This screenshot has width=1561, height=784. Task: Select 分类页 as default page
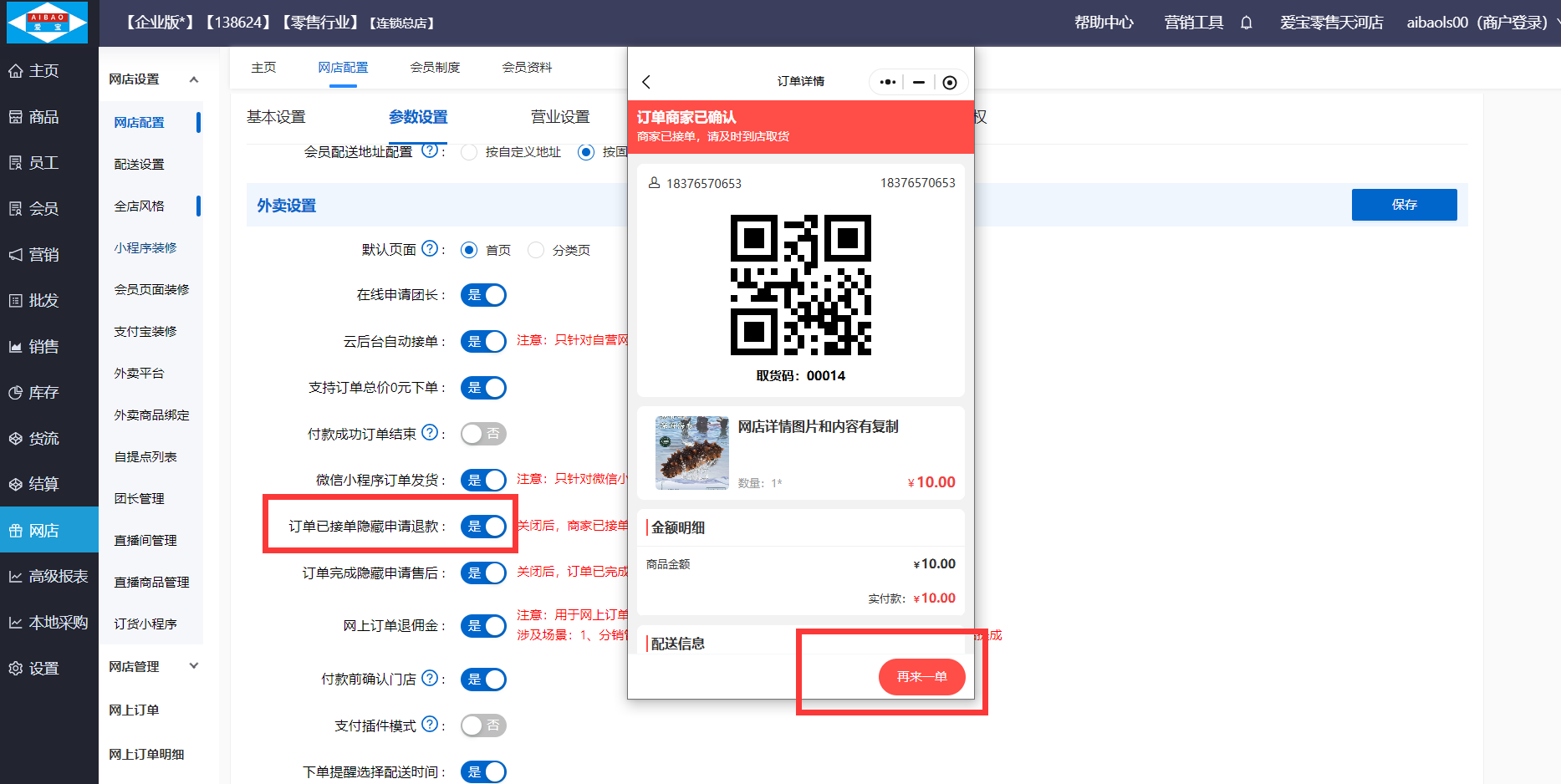click(536, 250)
